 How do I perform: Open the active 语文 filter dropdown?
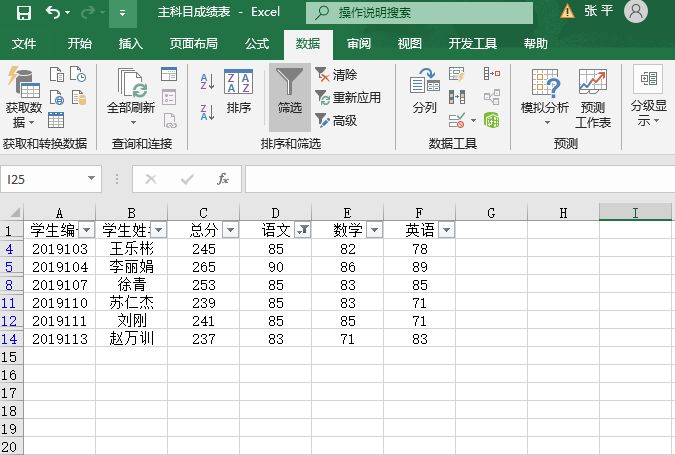point(303,230)
